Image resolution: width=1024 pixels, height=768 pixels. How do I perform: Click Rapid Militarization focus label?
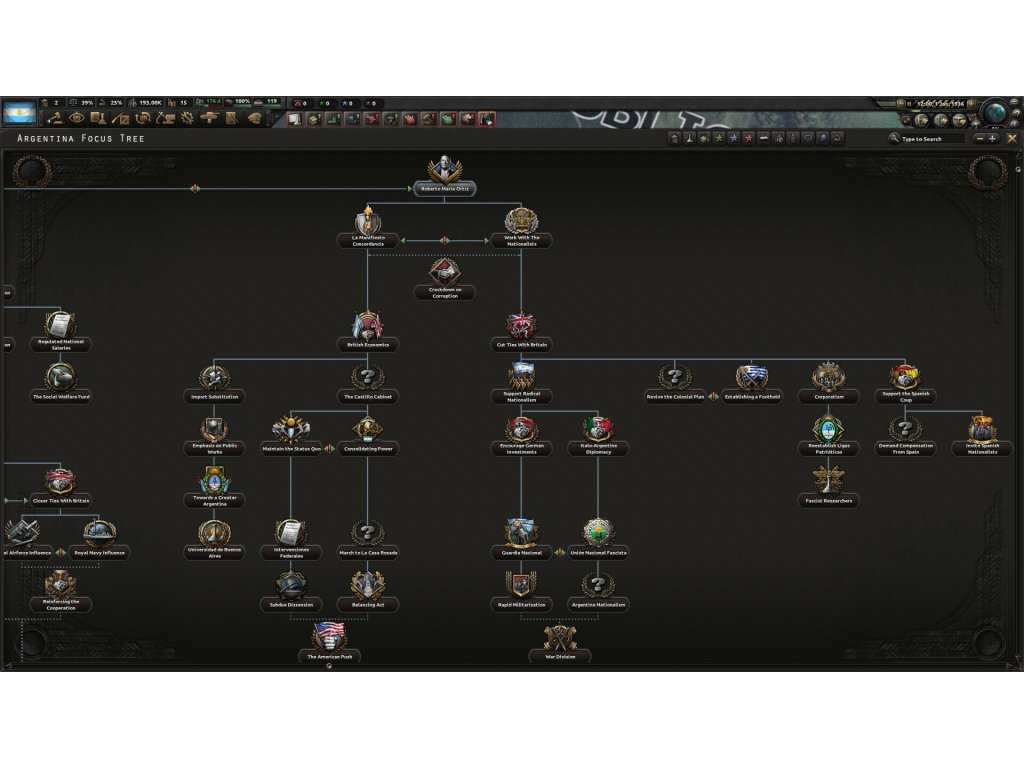click(x=521, y=605)
